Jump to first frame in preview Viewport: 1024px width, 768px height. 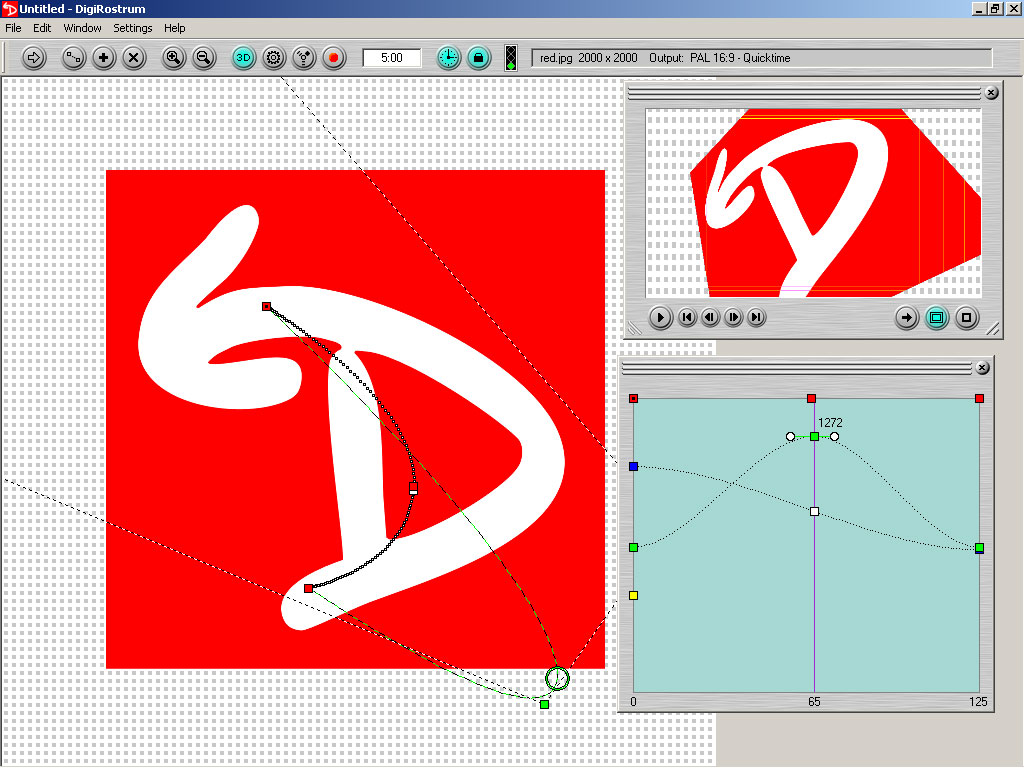[687, 317]
